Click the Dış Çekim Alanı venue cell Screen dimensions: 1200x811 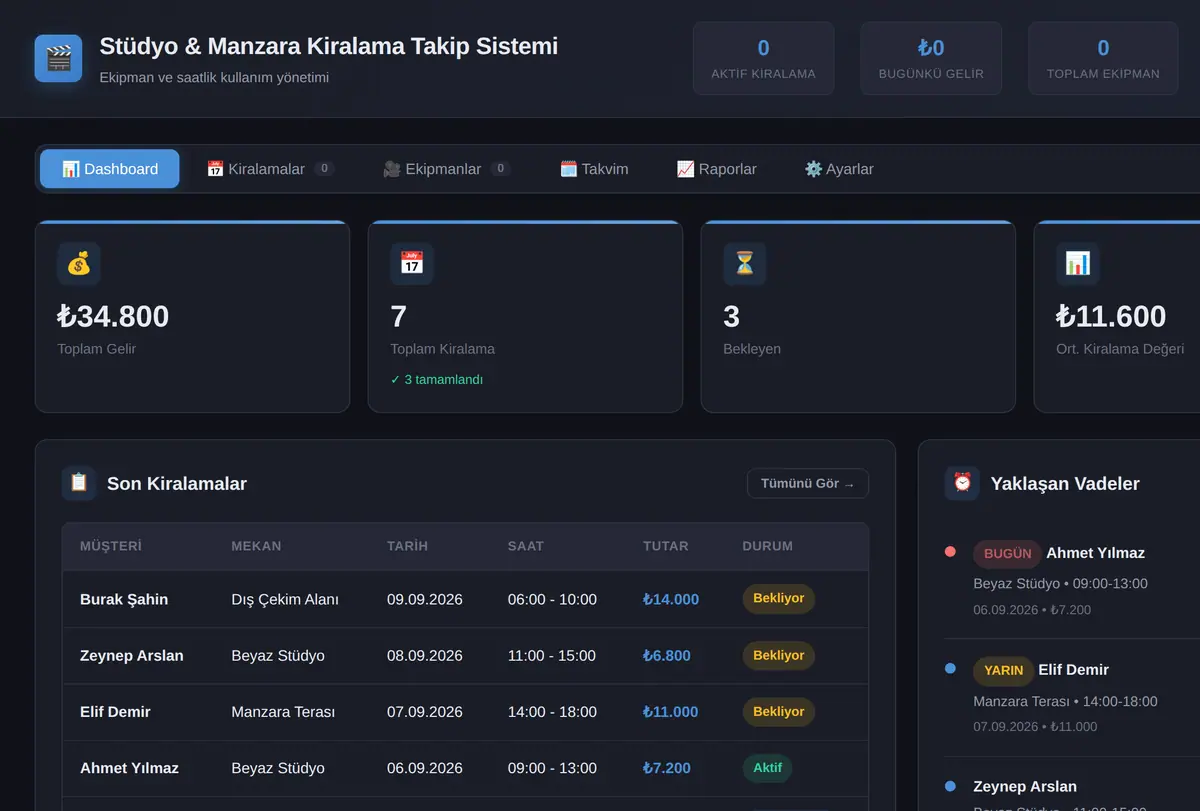tap(285, 600)
